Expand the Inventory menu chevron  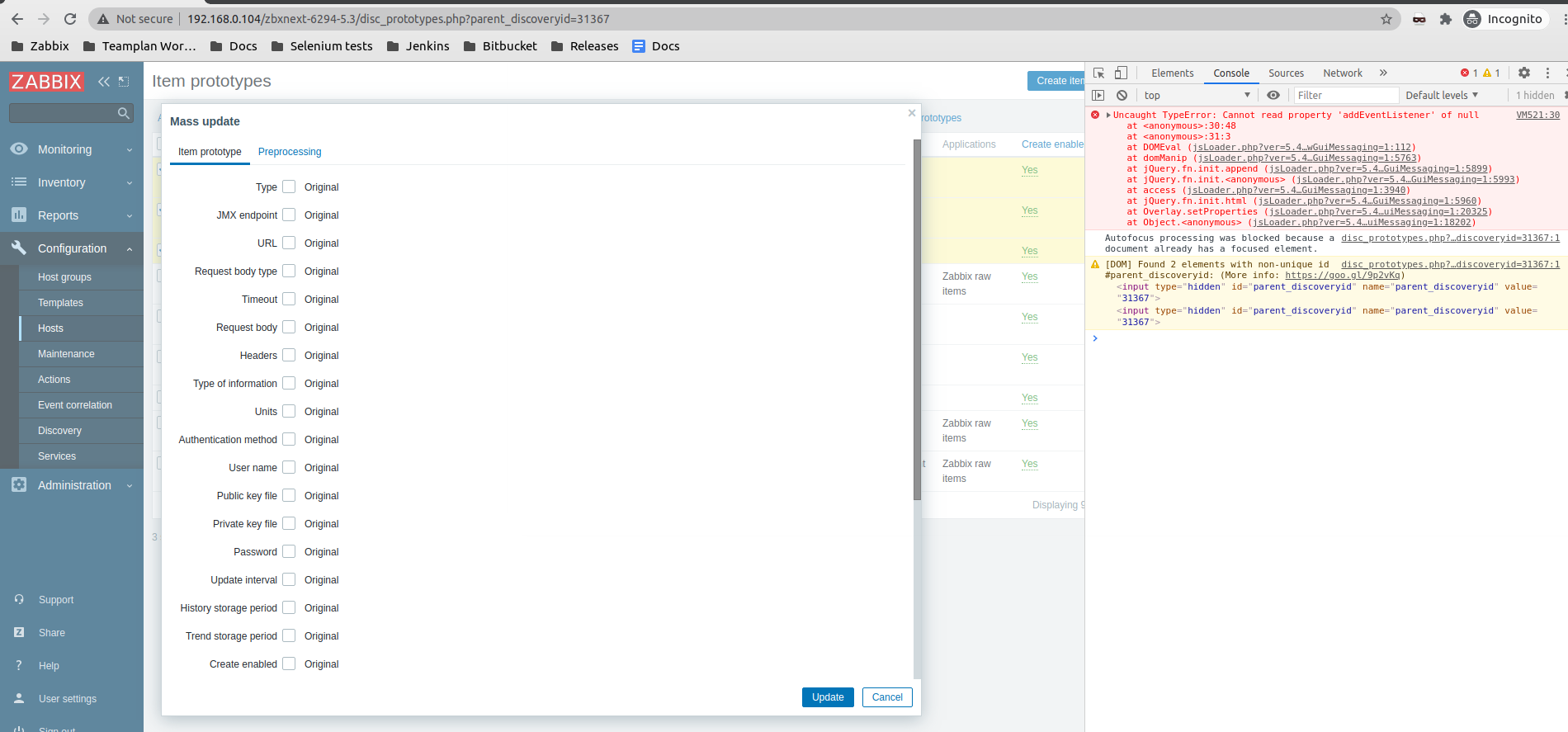tap(130, 183)
